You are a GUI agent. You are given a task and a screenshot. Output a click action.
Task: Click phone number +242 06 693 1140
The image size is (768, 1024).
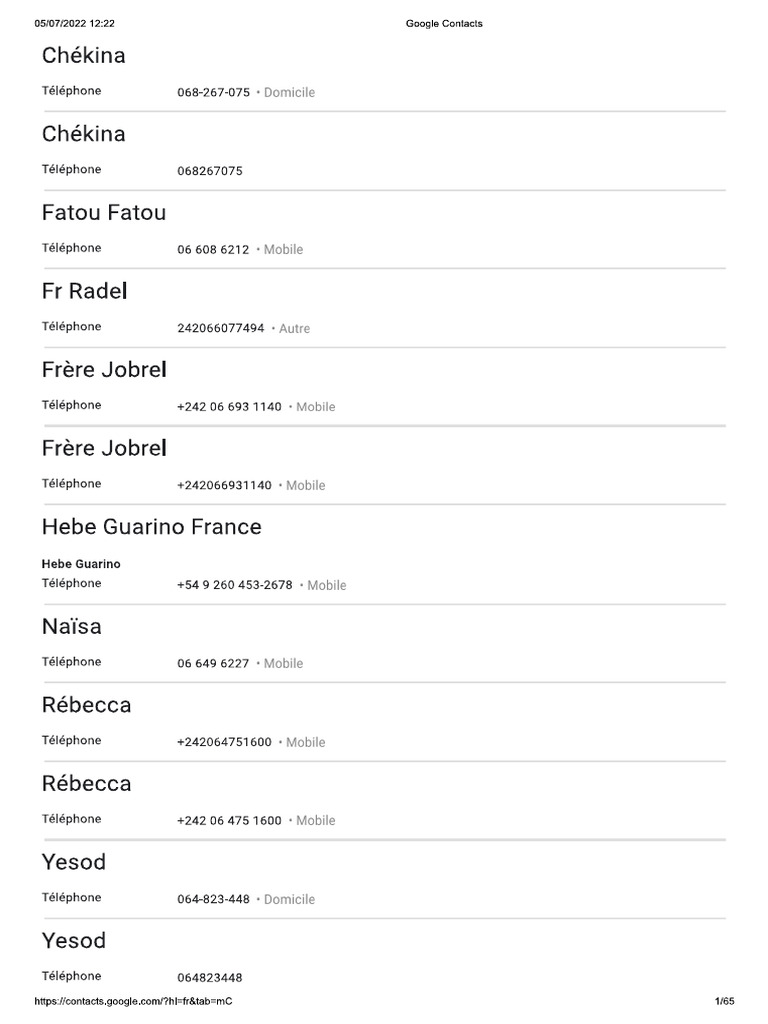(x=229, y=407)
